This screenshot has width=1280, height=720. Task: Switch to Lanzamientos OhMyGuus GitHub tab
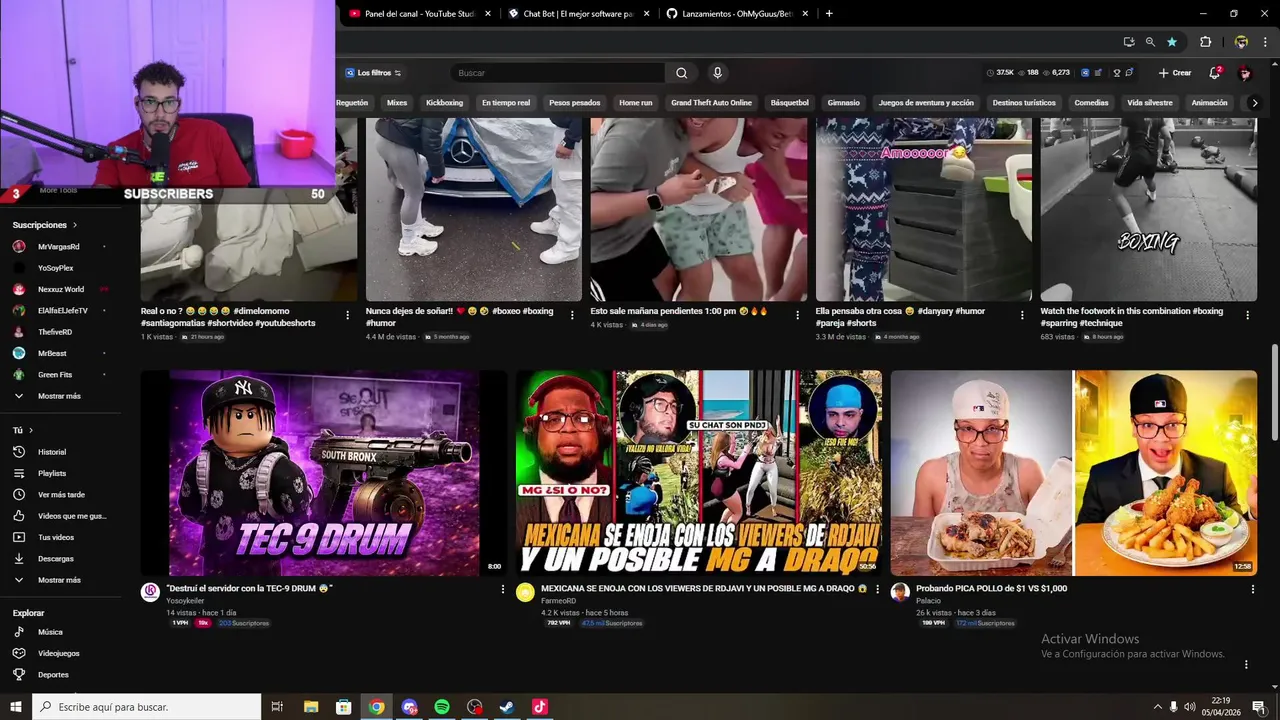pos(738,13)
